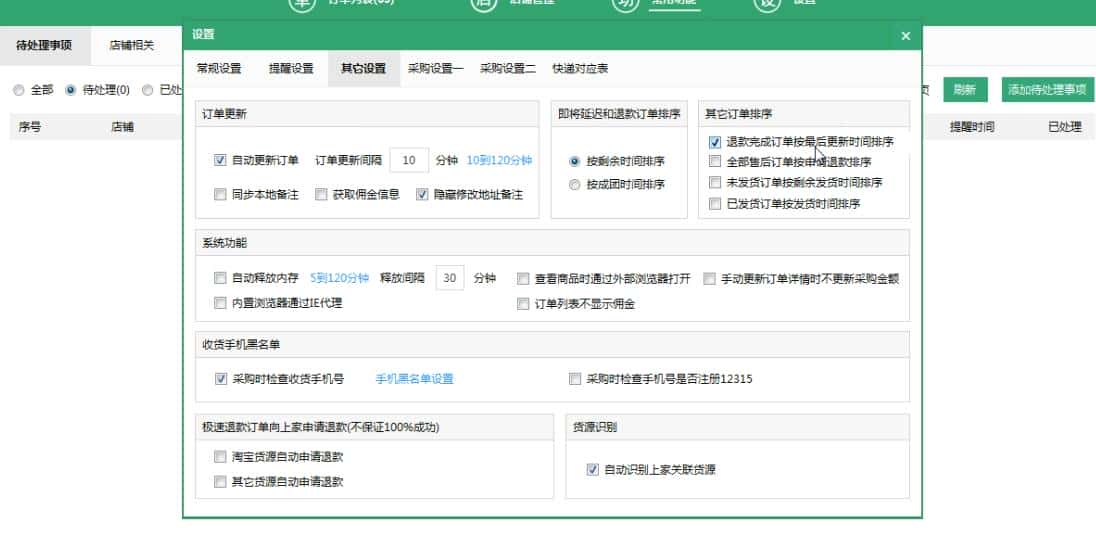
Task: Enable the 同步本地备注 checkbox
Action: (221, 195)
